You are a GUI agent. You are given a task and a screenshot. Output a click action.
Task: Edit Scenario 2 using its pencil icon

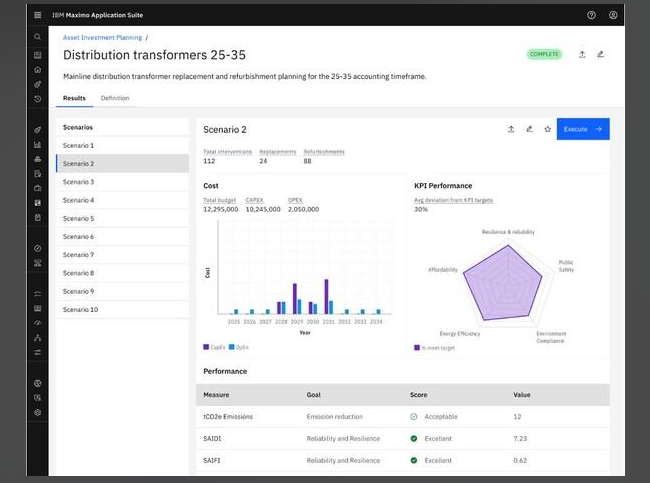pyautogui.click(x=529, y=129)
